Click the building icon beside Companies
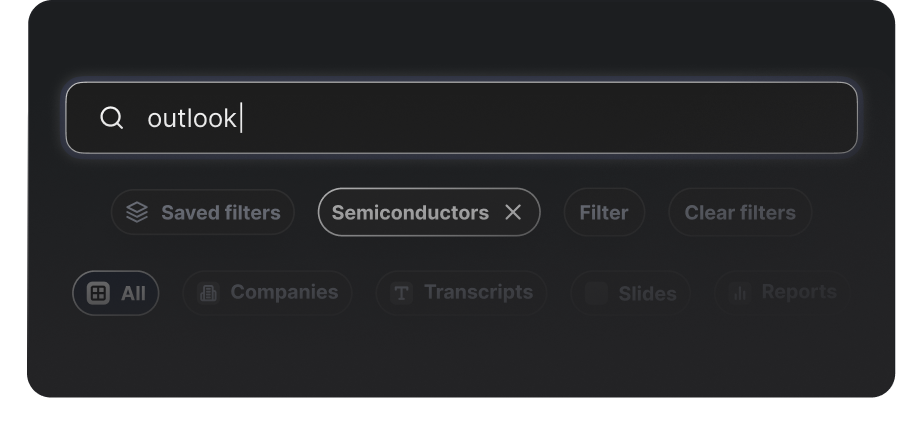This screenshot has width=923, height=423. [x=209, y=293]
